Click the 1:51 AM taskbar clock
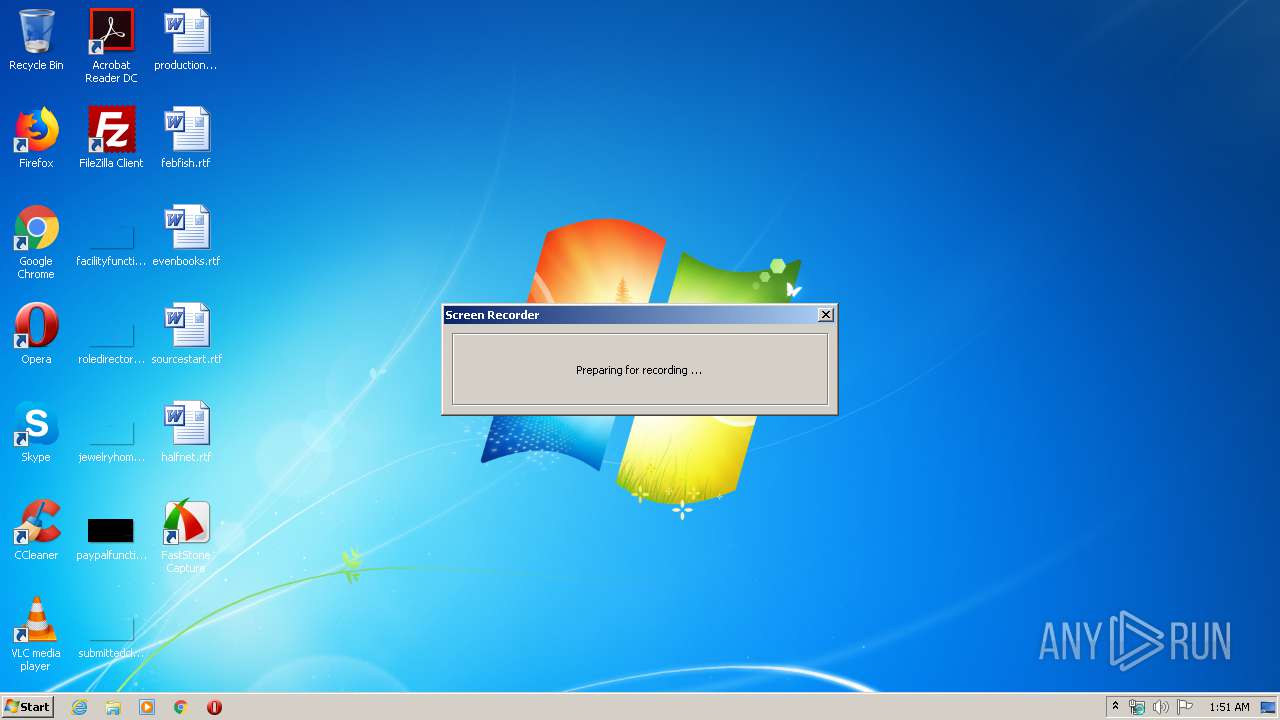 1229,707
